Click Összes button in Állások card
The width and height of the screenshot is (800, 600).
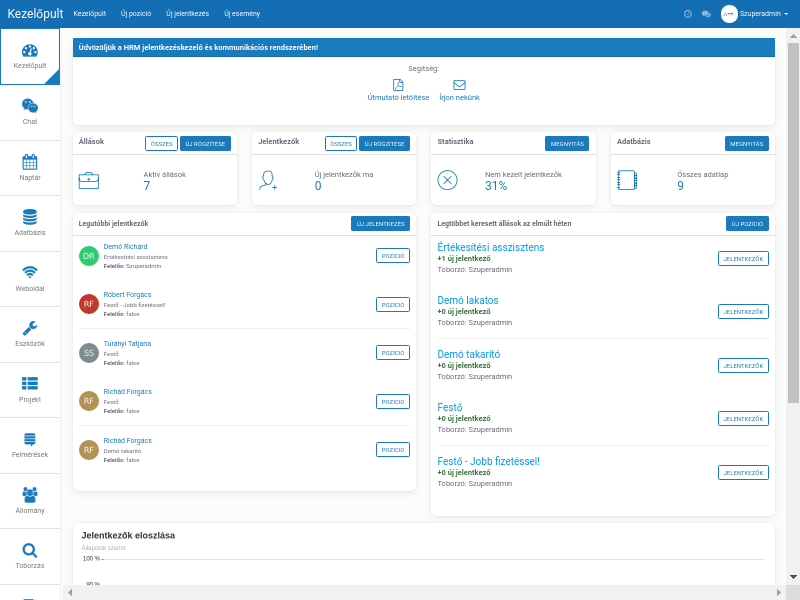[x=161, y=144]
